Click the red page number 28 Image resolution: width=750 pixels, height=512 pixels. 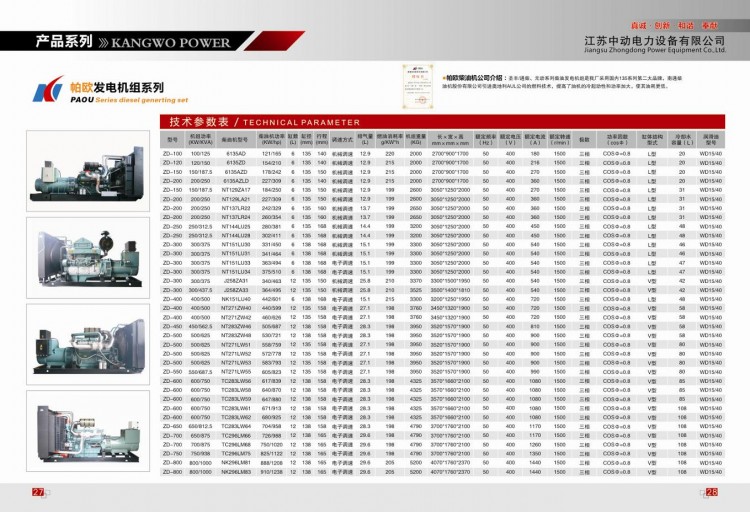(712, 492)
